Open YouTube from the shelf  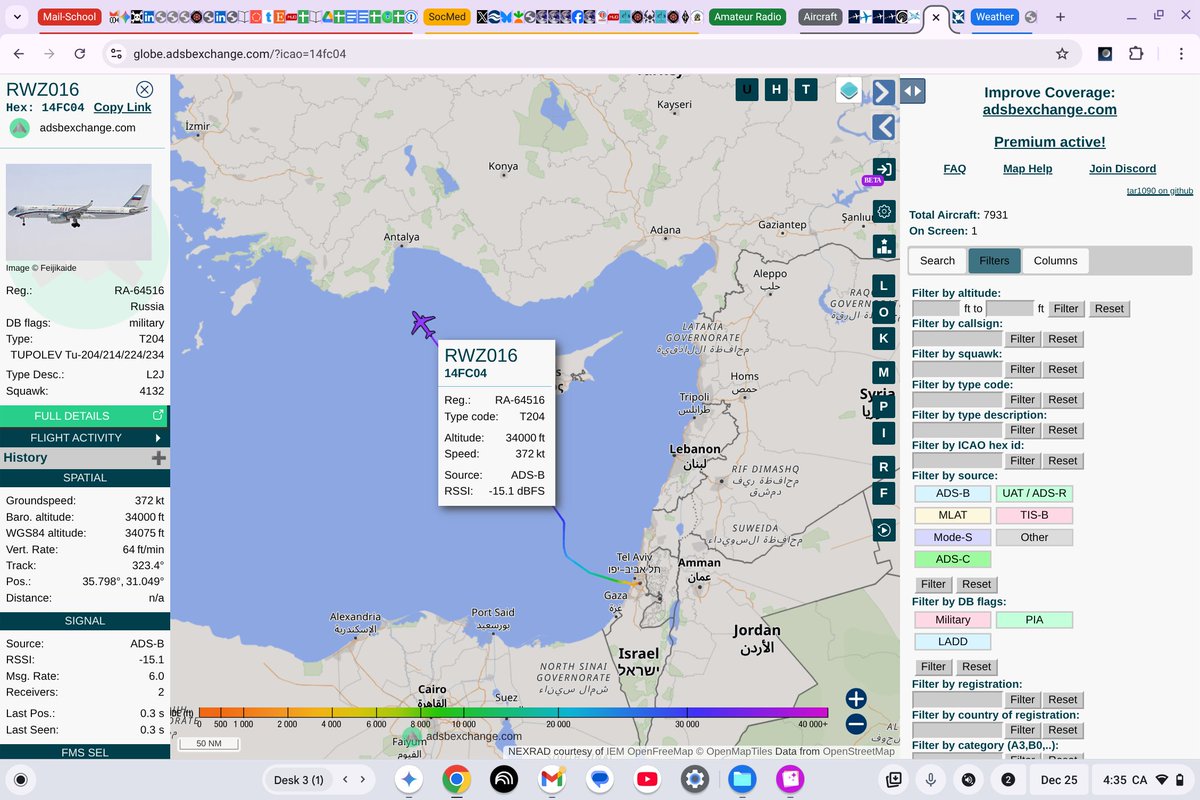[647, 779]
